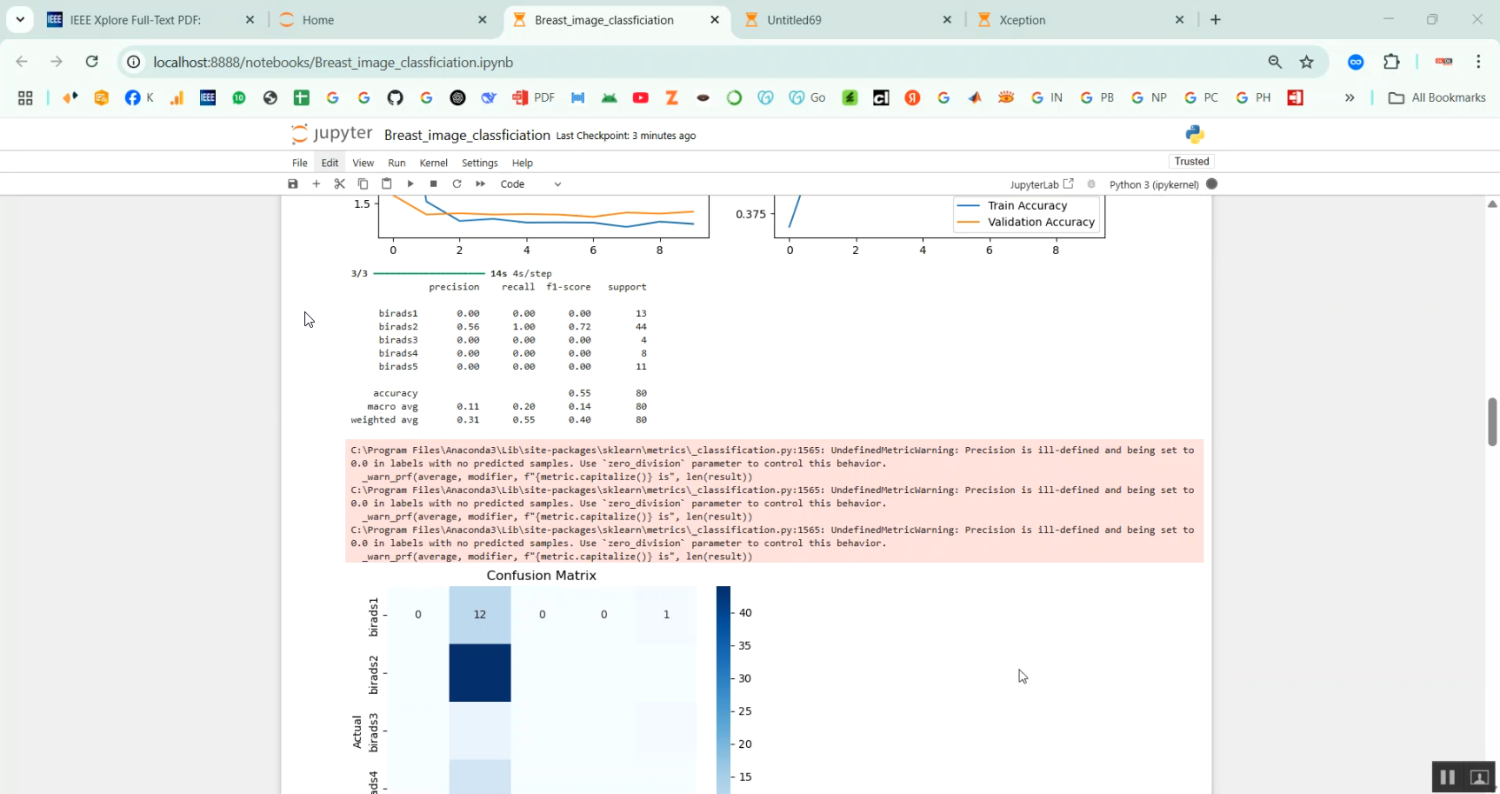Restart the kernel using the circular arrow icon
1500x794 pixels.
click(x=457, y=184)
